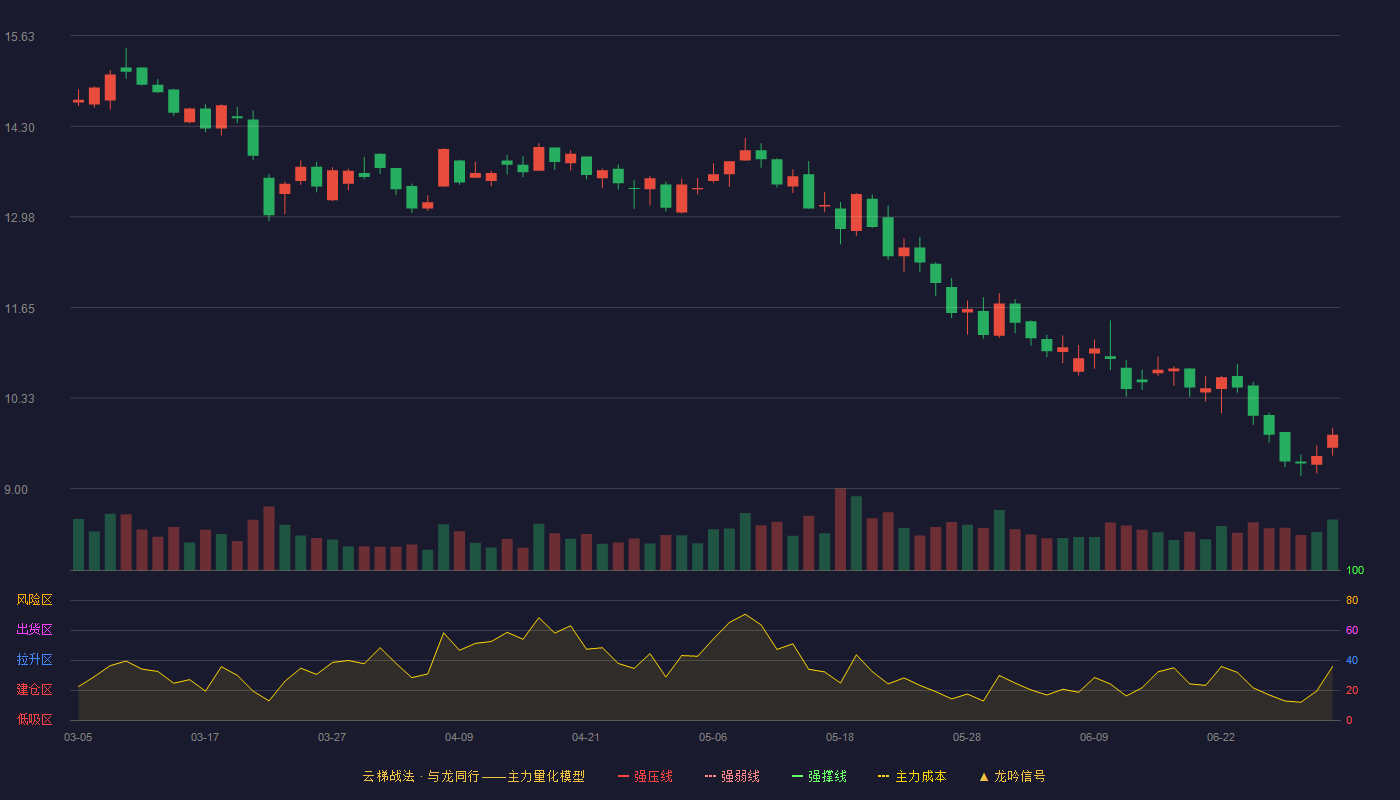Select the 03-17 date label
Image resolution: width=1400 pixels, height=800 pixels.
coord(205,737)
